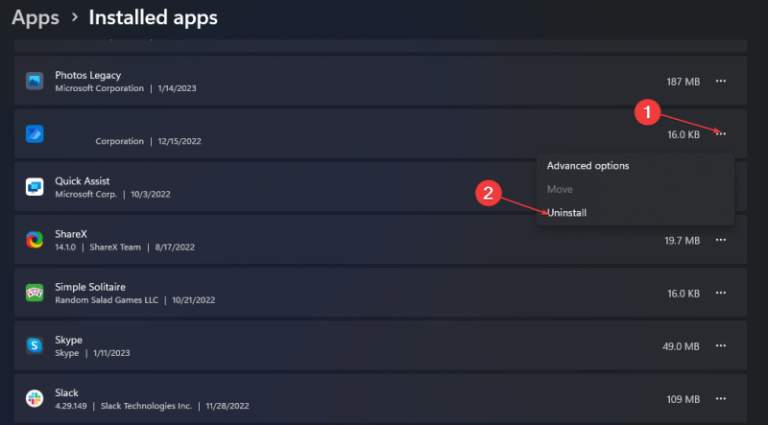This screenshot has height=425, width=768.
Task: Show more options for Slack
Action: pyautogui.click(x=721, y=399)
